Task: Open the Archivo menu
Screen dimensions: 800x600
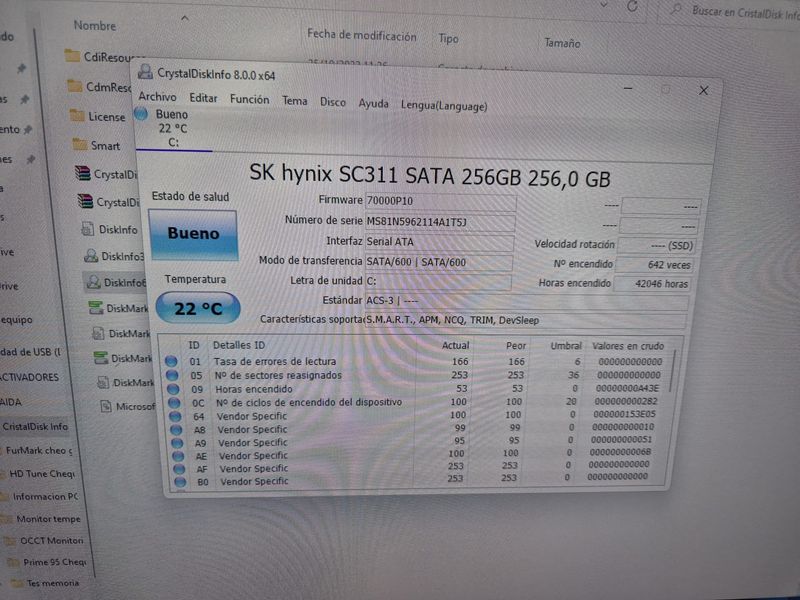Action: pos(157,96)
